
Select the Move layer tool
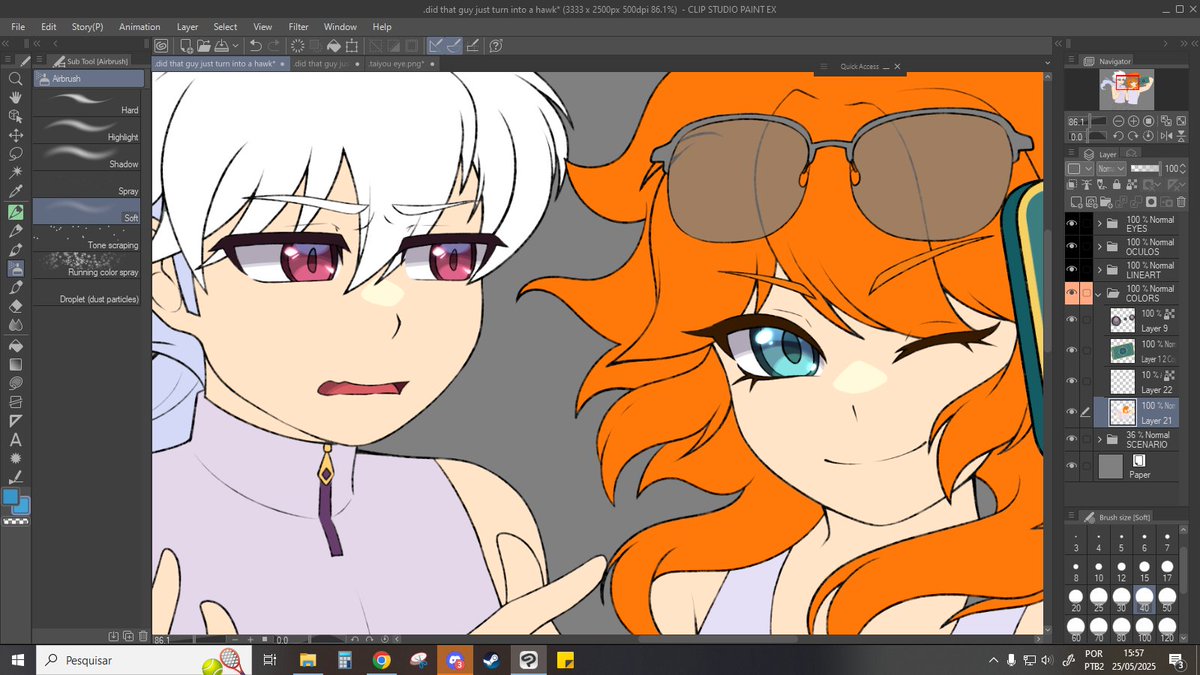click(15, 135)
